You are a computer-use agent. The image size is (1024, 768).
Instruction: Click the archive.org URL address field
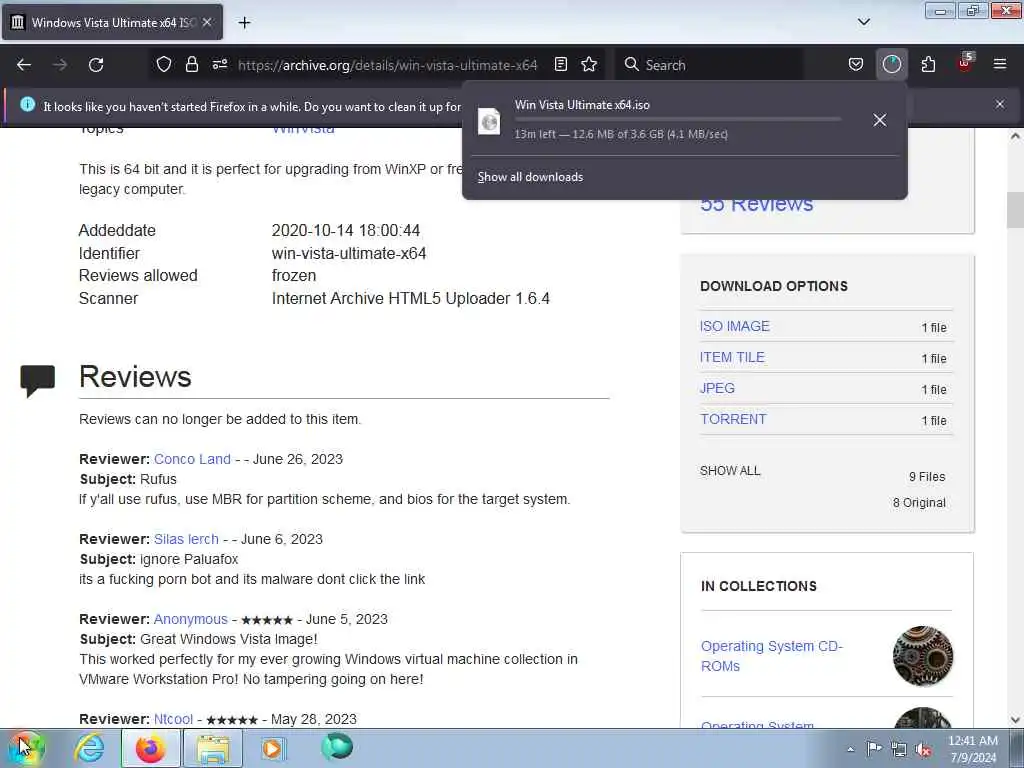click(x=387, y=65)
